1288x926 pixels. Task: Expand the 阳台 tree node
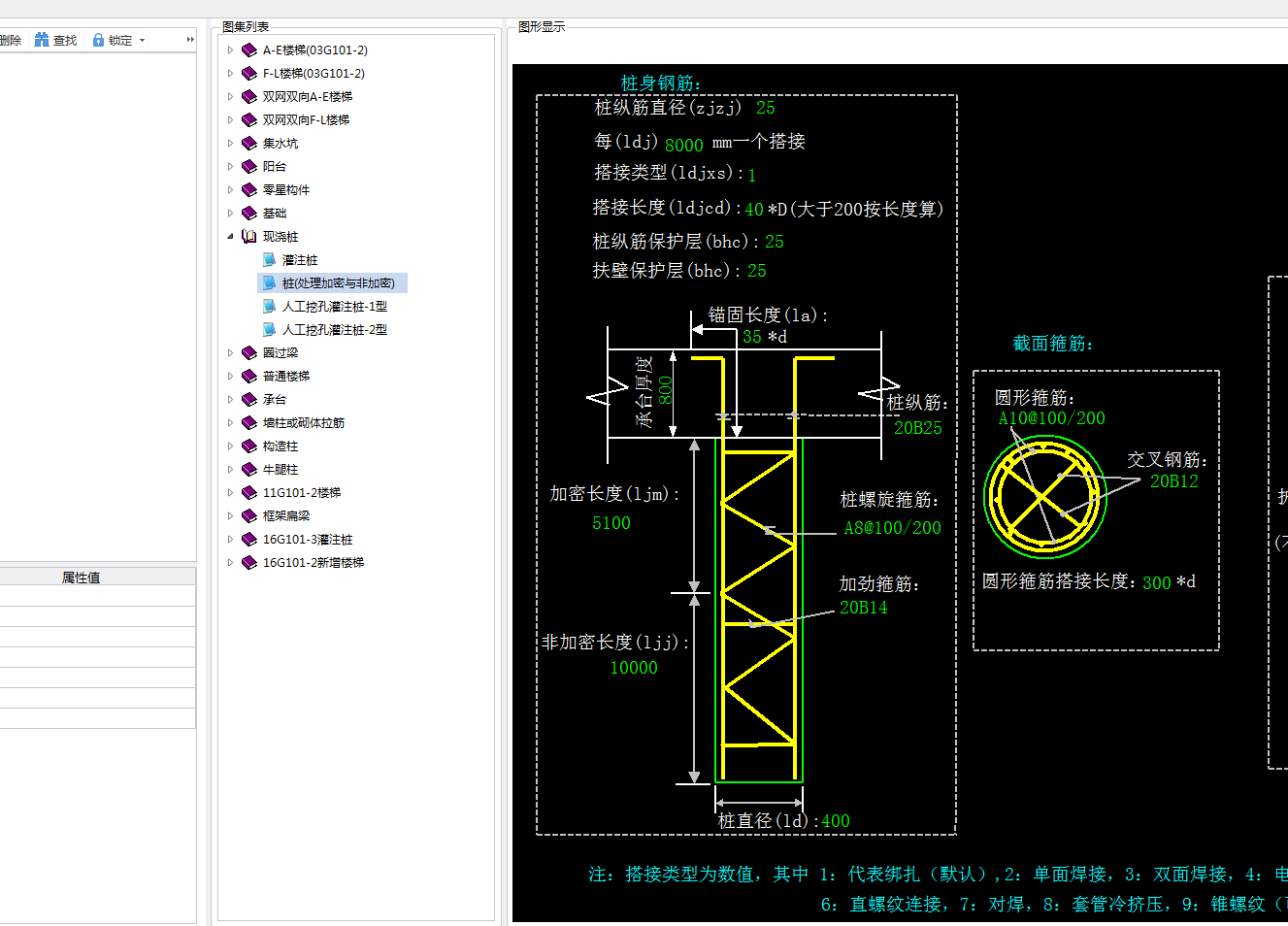pos(230,166)
